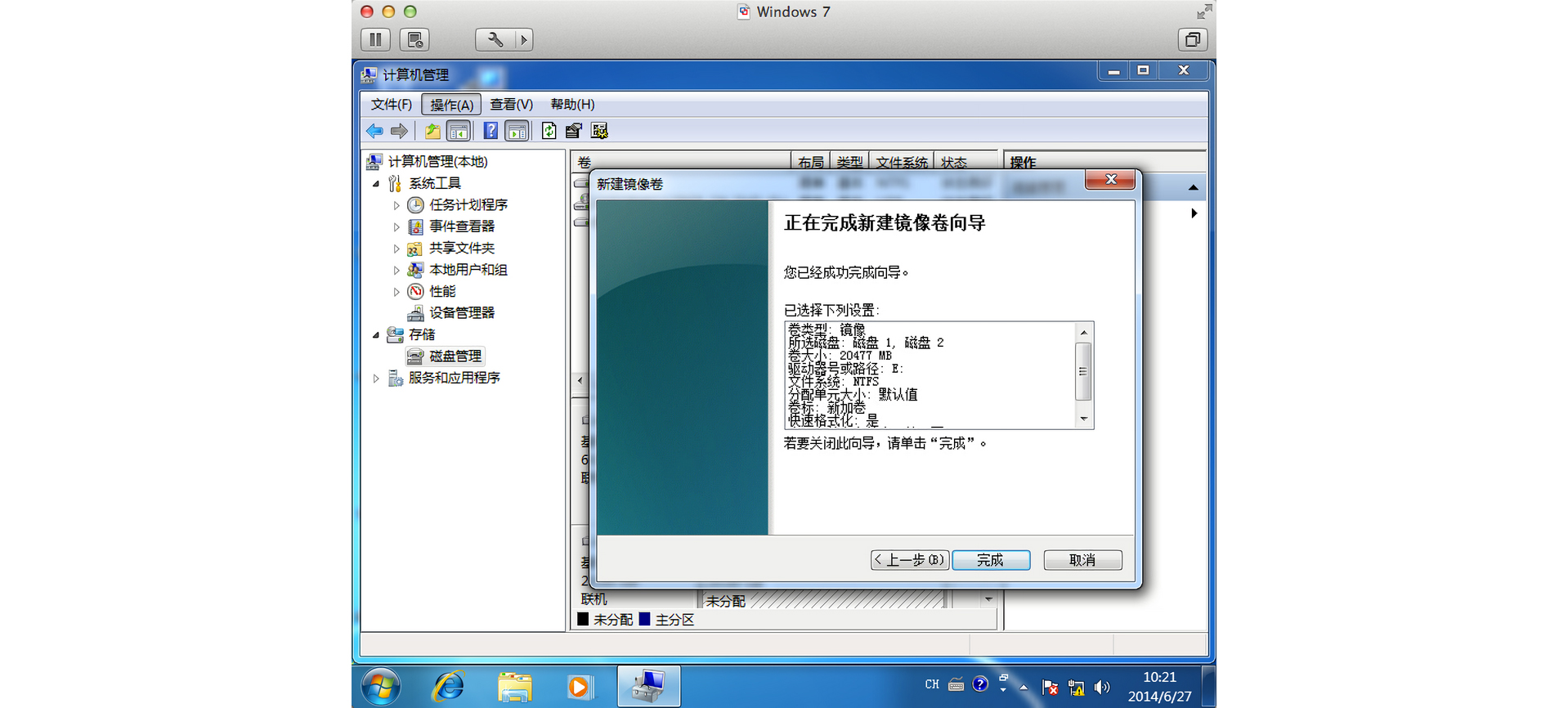Open the 文件(F) menu
The image size is (1568, 708).
pos(392,105)
